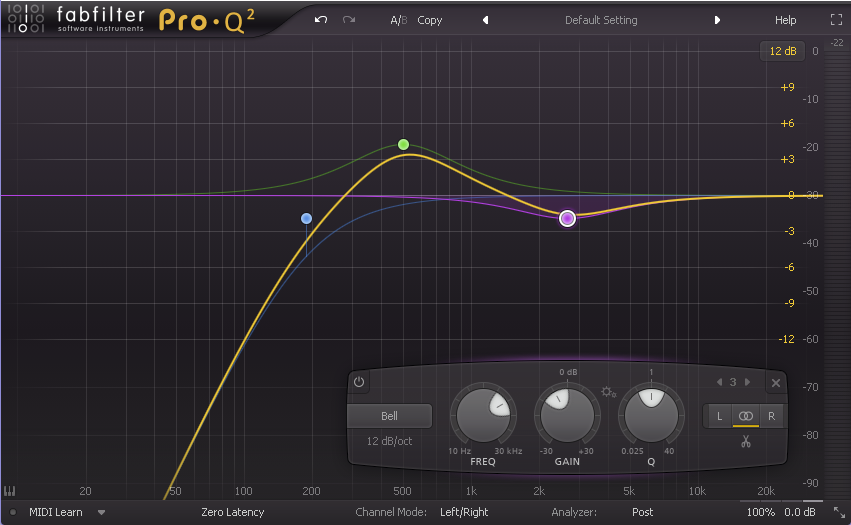The image size is (851, 525).
Task: Click the undo arrow icon
Action: pyautogui.click(x=321, y=20)
